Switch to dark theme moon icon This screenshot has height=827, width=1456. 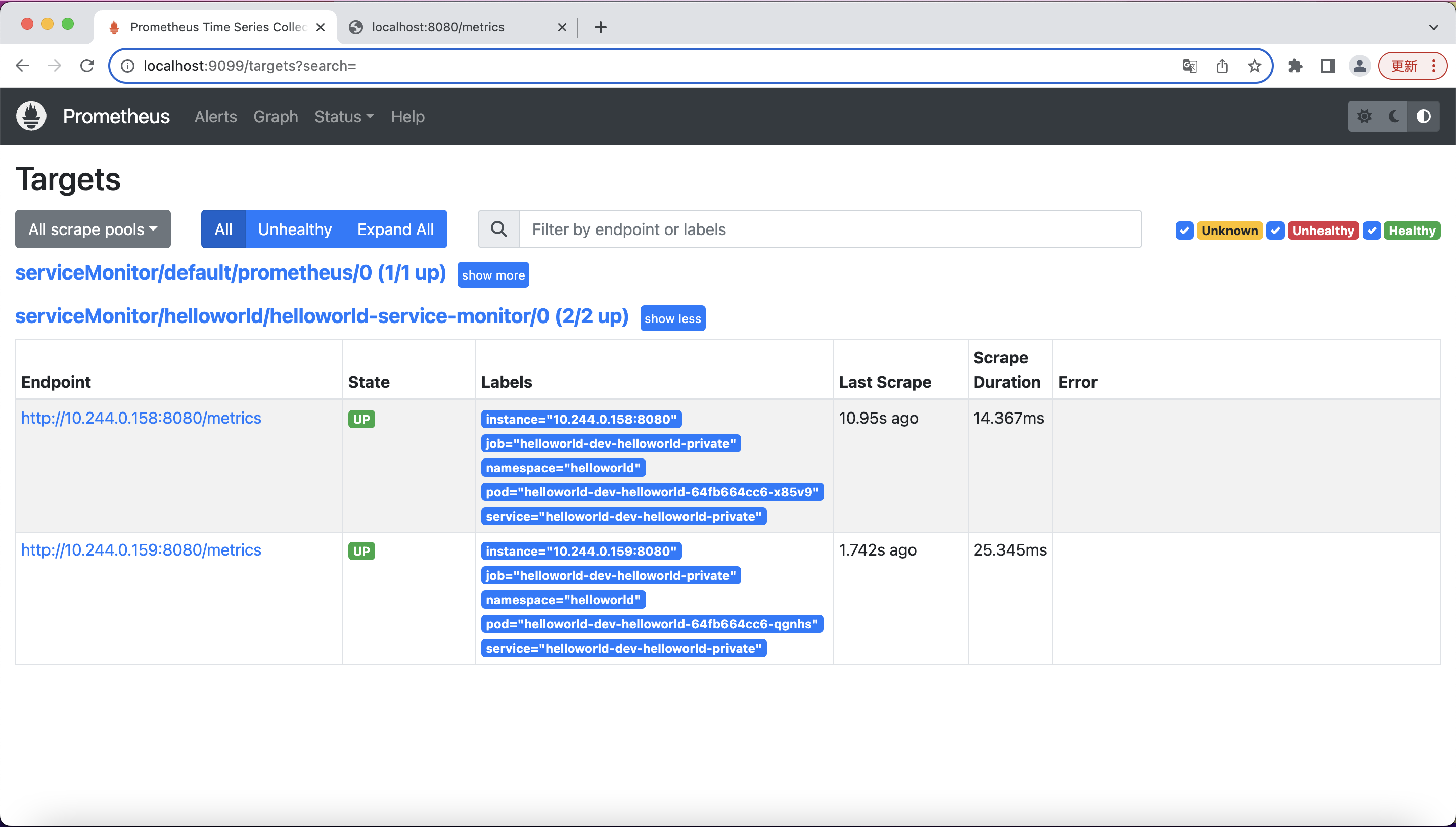coord(1393,116)
